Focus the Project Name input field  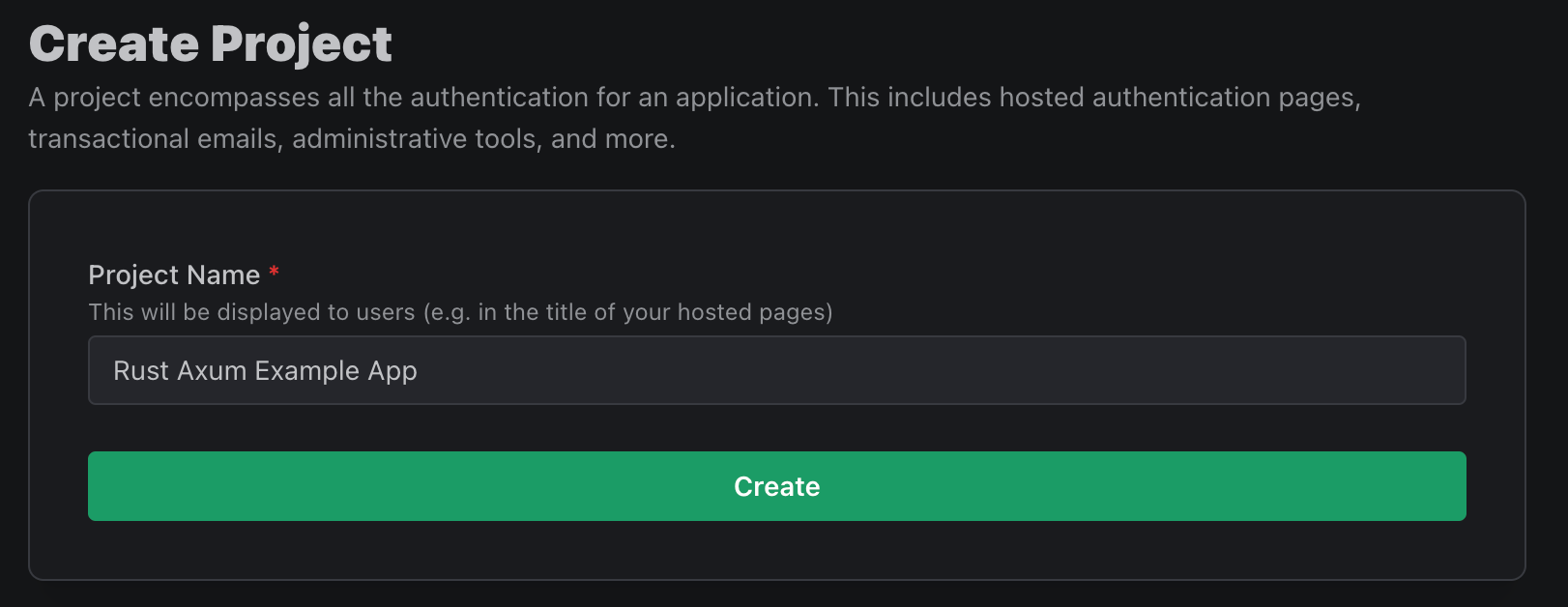tap(776, 370)
